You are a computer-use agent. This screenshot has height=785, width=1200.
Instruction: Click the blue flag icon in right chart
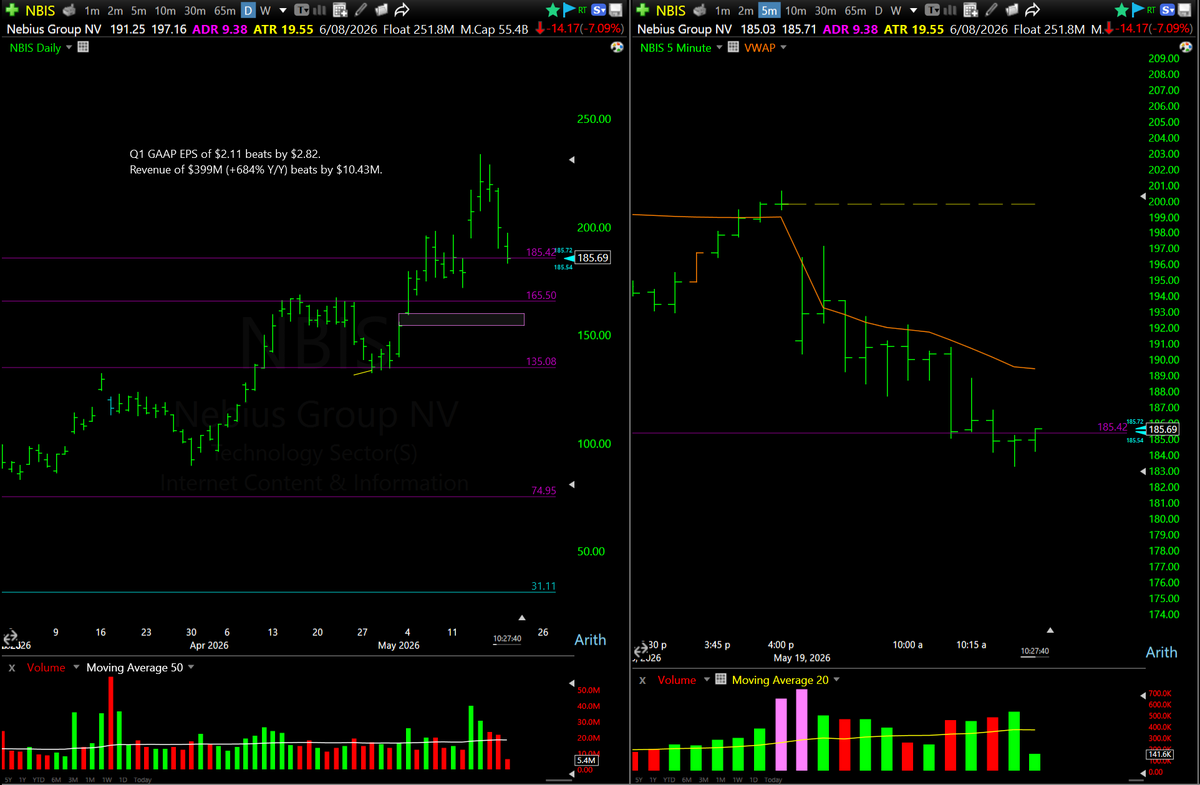1137,9
